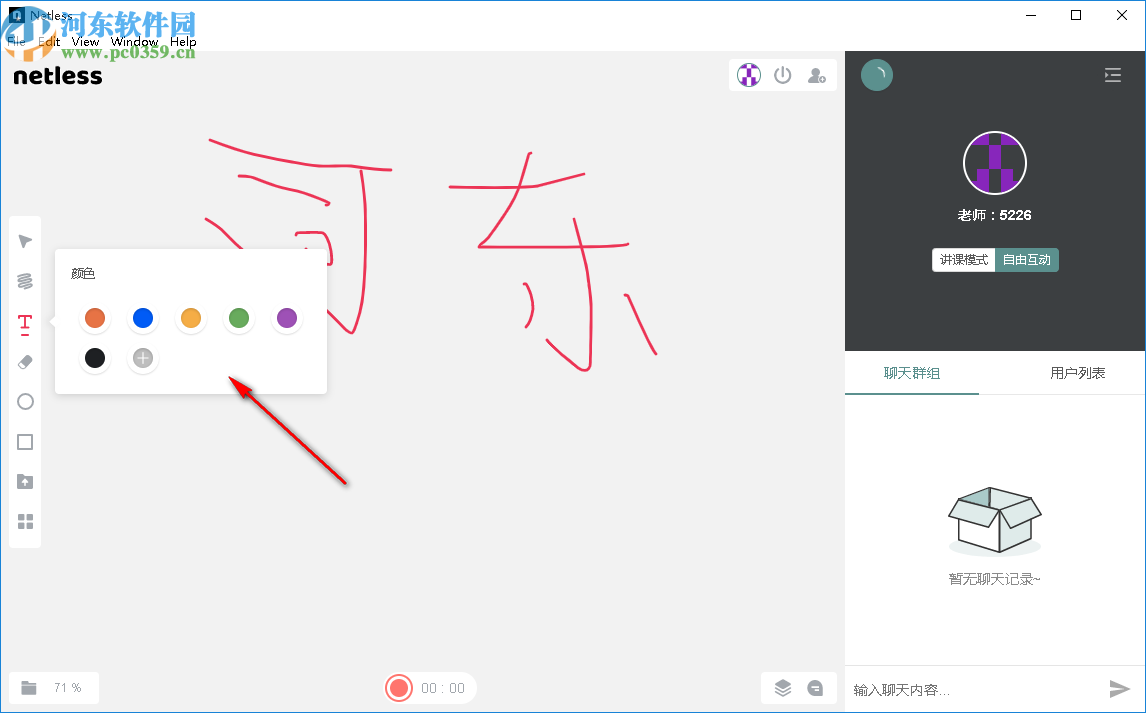Open the upload file tool

pos(25,481)
